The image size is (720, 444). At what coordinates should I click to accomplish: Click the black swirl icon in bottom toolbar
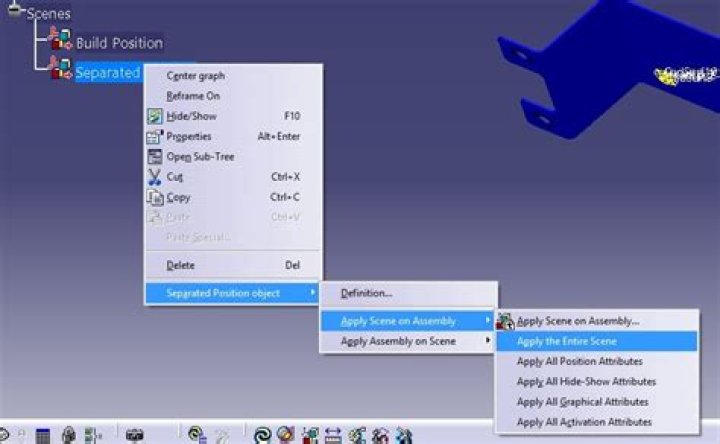[263, 435]
